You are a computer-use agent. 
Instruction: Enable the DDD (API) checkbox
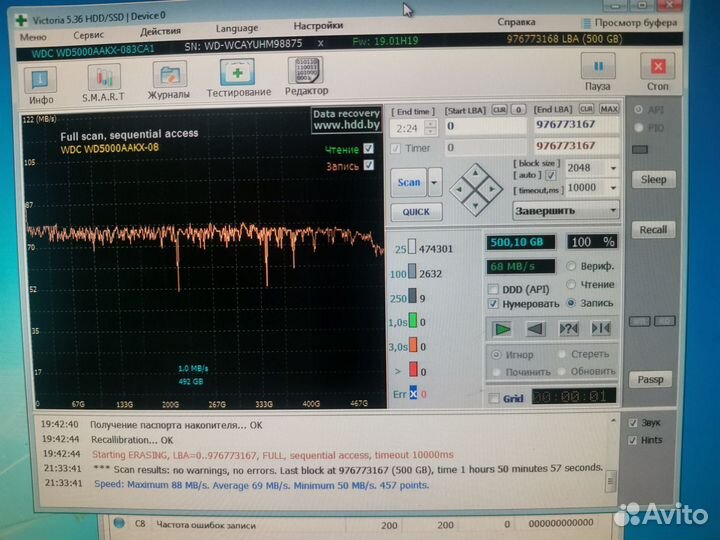tap(494, 288)
